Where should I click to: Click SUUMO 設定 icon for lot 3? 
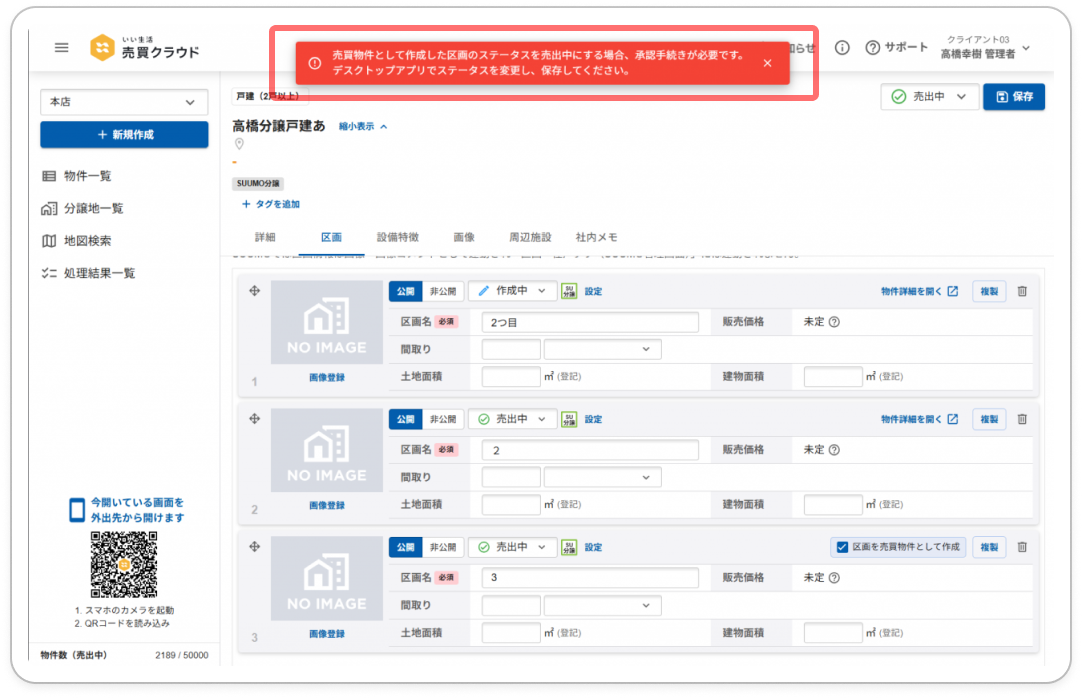click(x=569, y=547)
